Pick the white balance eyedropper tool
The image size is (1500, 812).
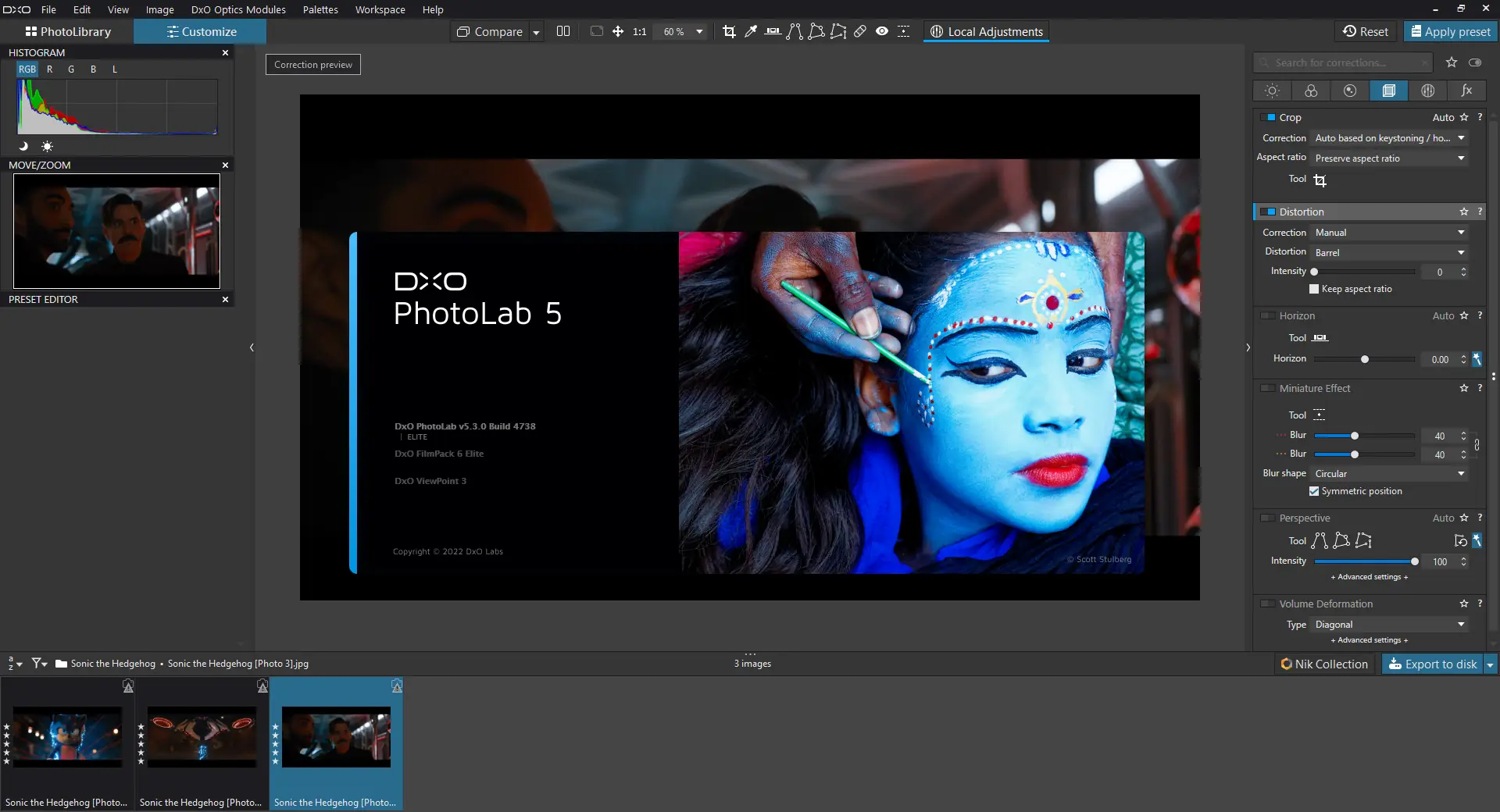pos(751,31)
